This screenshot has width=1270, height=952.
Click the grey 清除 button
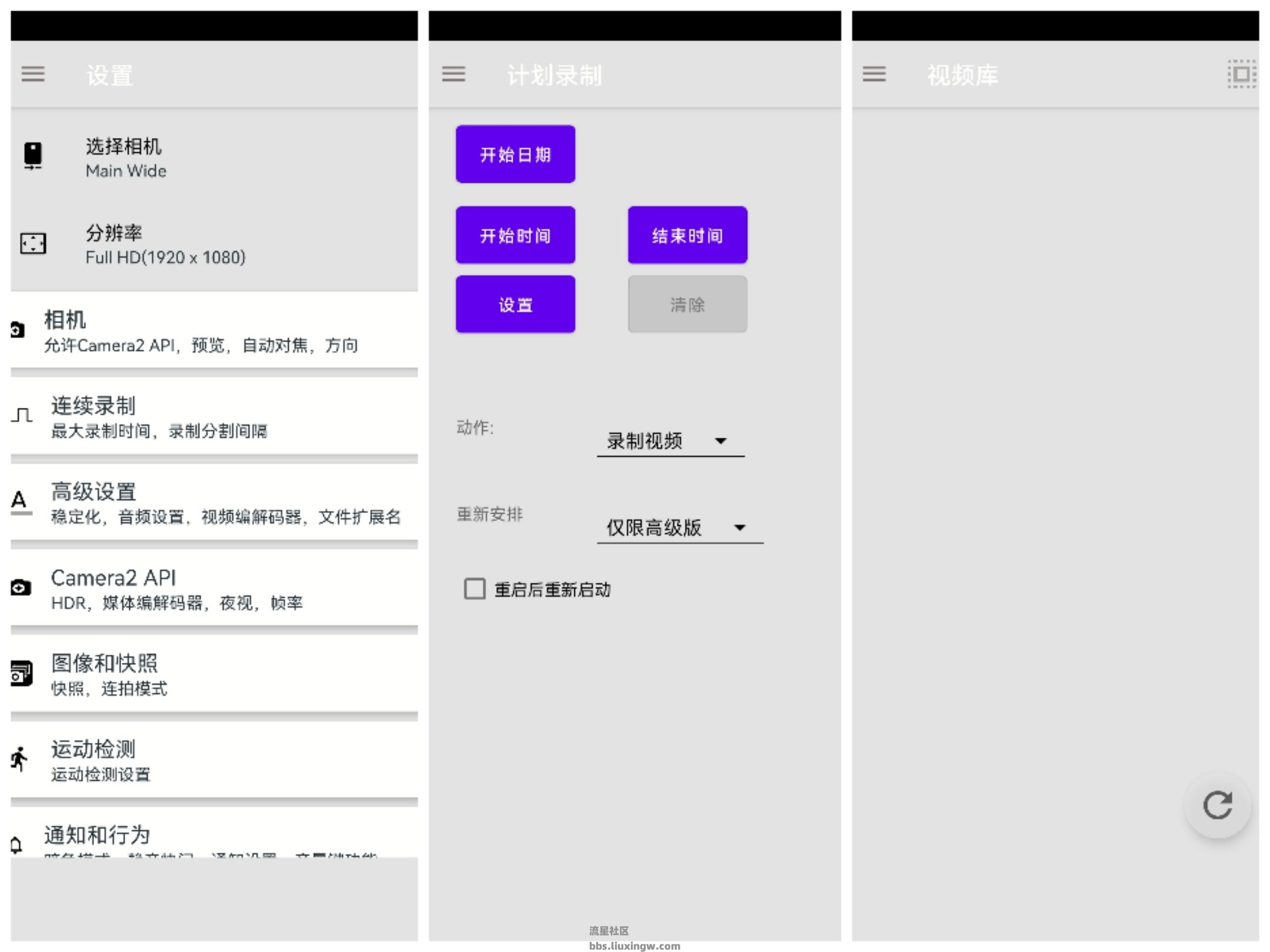tap(687, 304)
